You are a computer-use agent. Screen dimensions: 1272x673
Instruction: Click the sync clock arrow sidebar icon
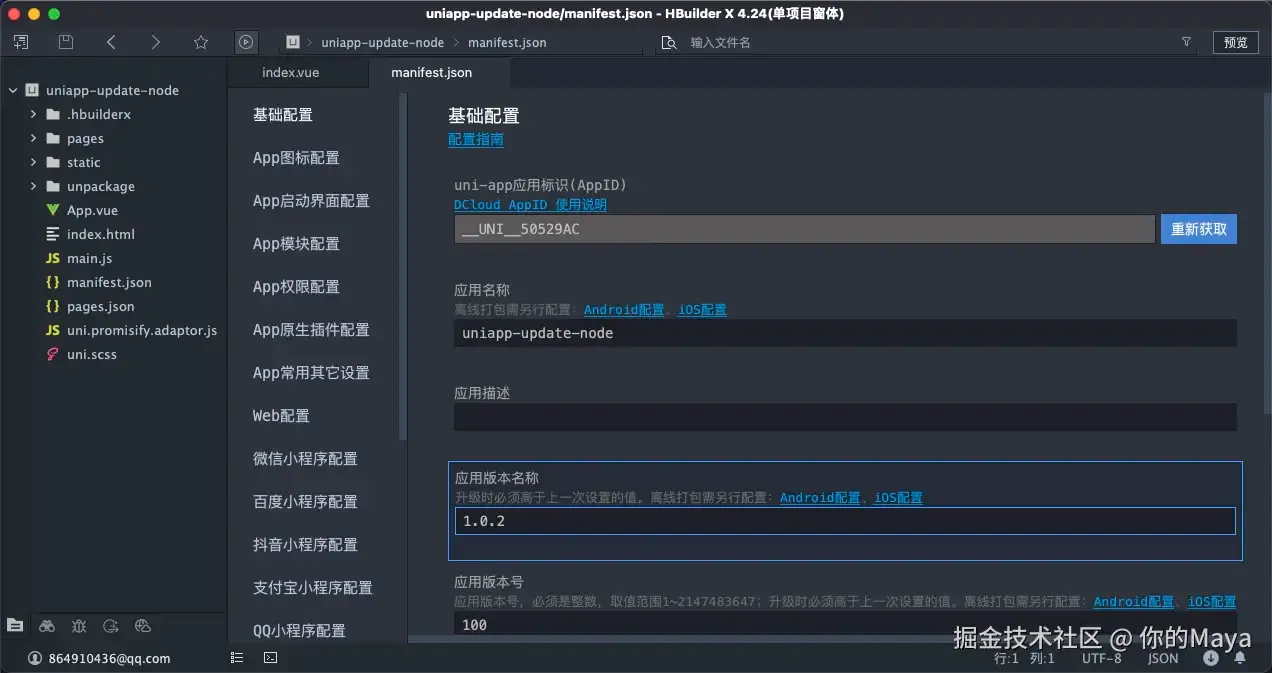tap(111, 626)
